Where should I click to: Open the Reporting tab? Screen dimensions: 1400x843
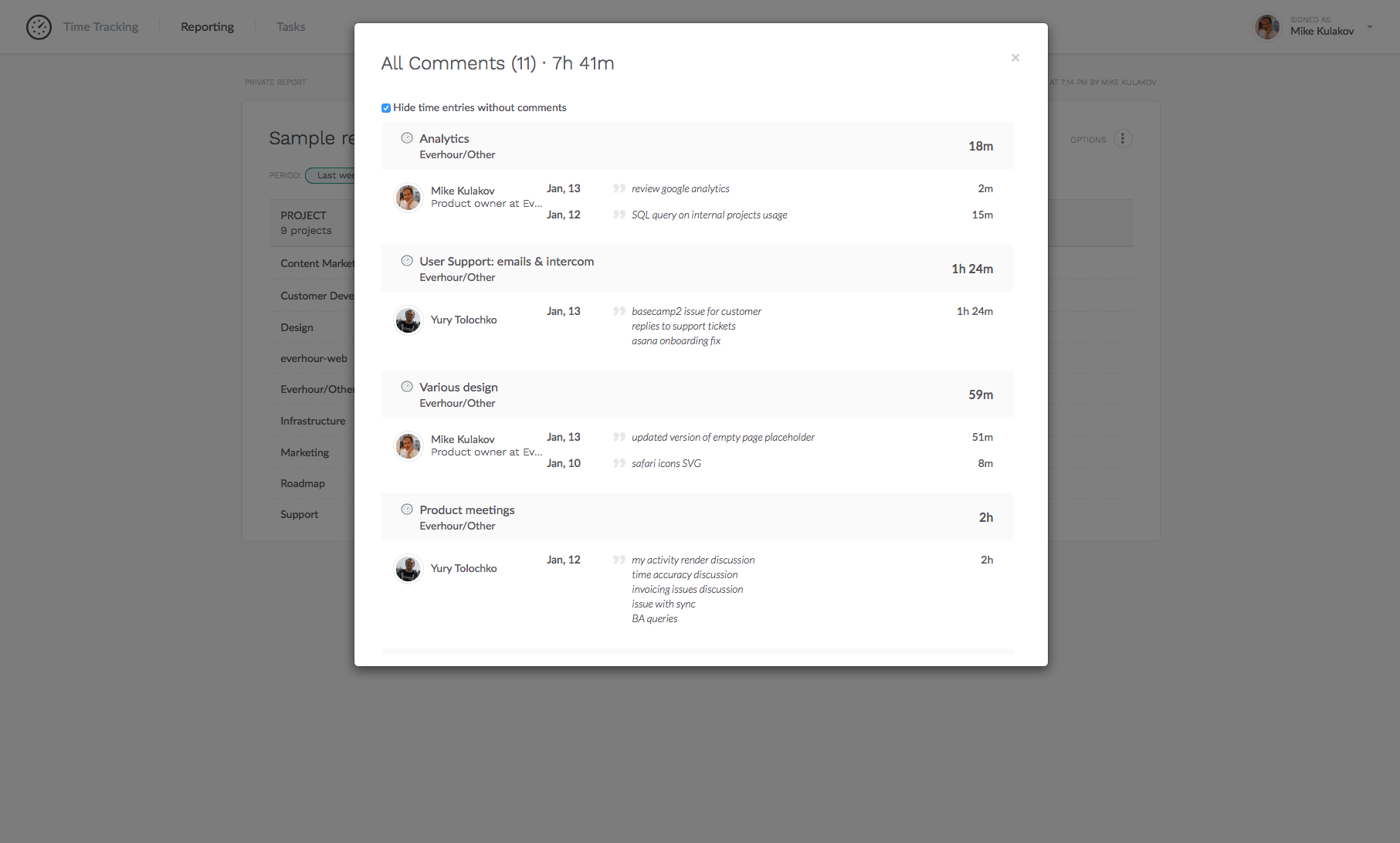tap(207, 27)
